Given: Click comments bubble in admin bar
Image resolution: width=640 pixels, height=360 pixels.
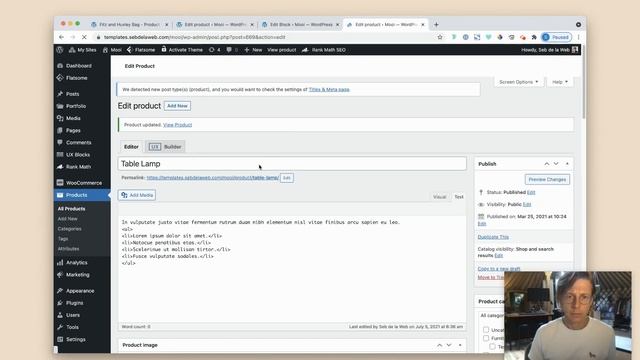Looking at the screenshot, I should pos(231,50).
